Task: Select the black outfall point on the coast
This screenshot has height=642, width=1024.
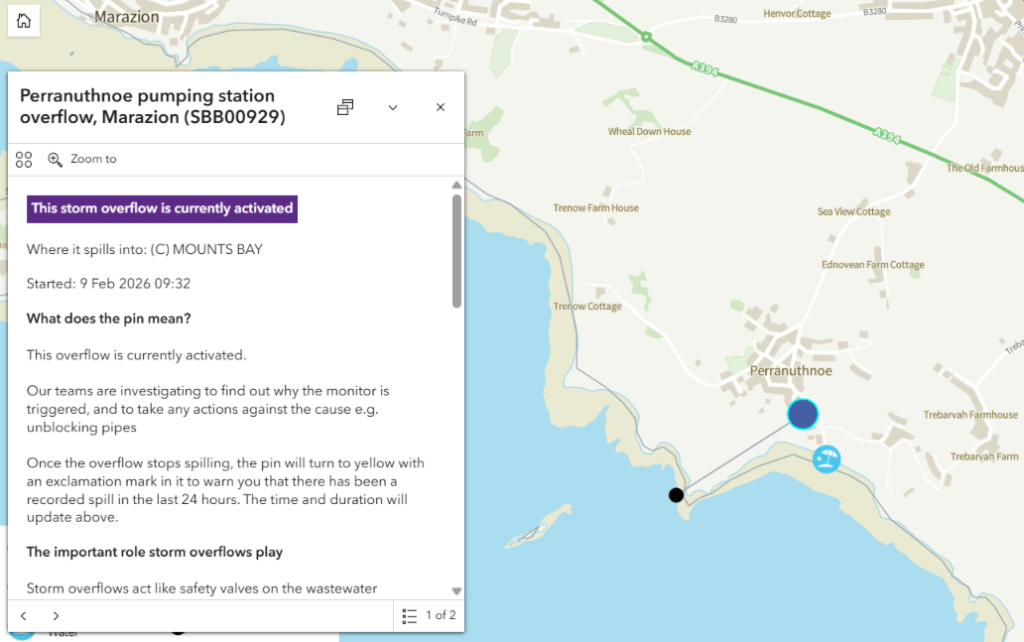Action: pyautogui.click(x=676, y=495)
